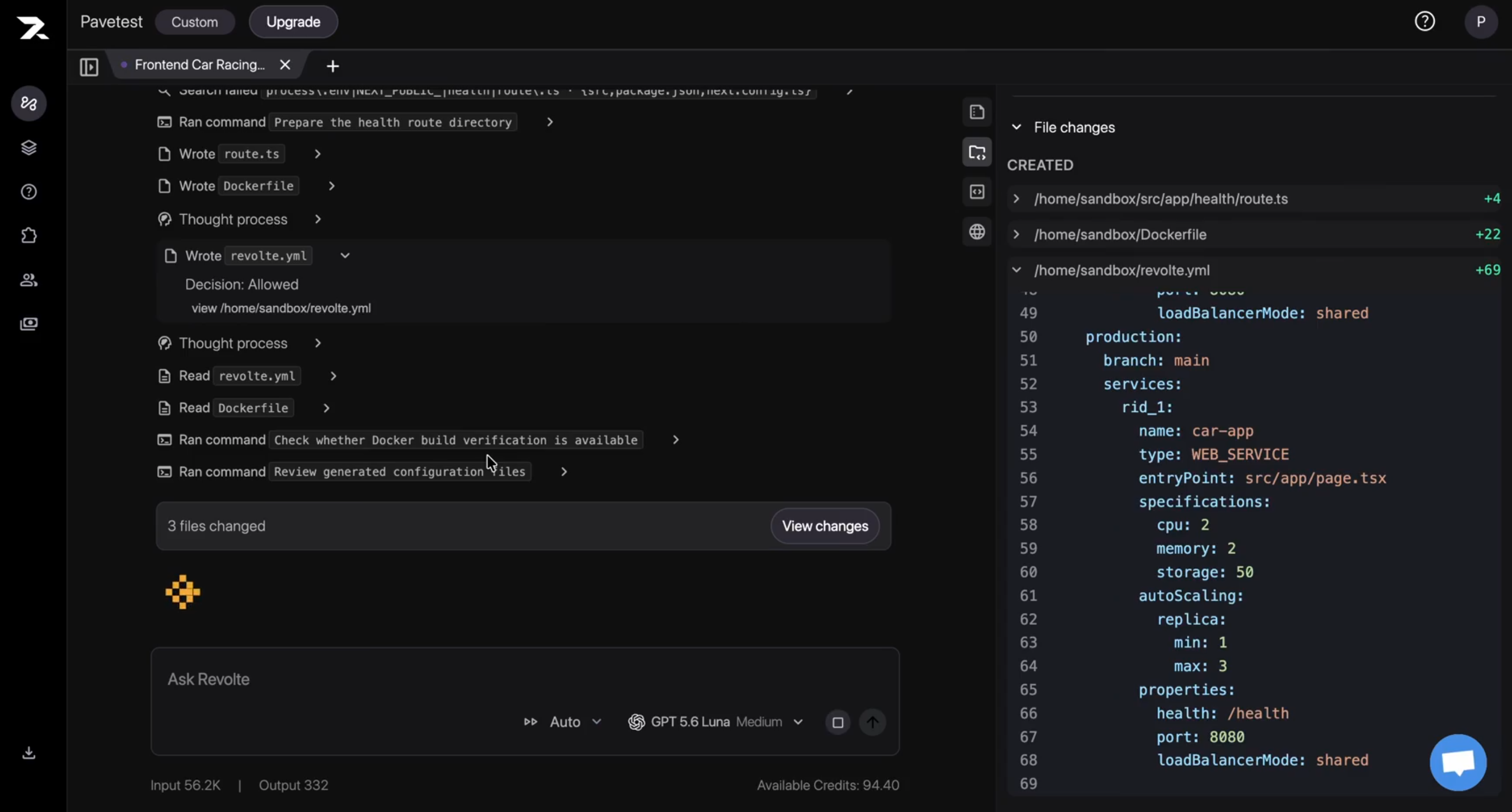Open the layers stack sidebar icon

tap(29, 148)
